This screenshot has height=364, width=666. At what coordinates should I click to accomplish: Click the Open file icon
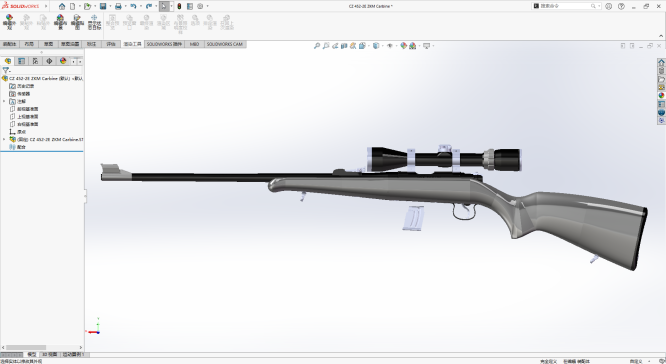pyautogui.click(x=87, y=6)
